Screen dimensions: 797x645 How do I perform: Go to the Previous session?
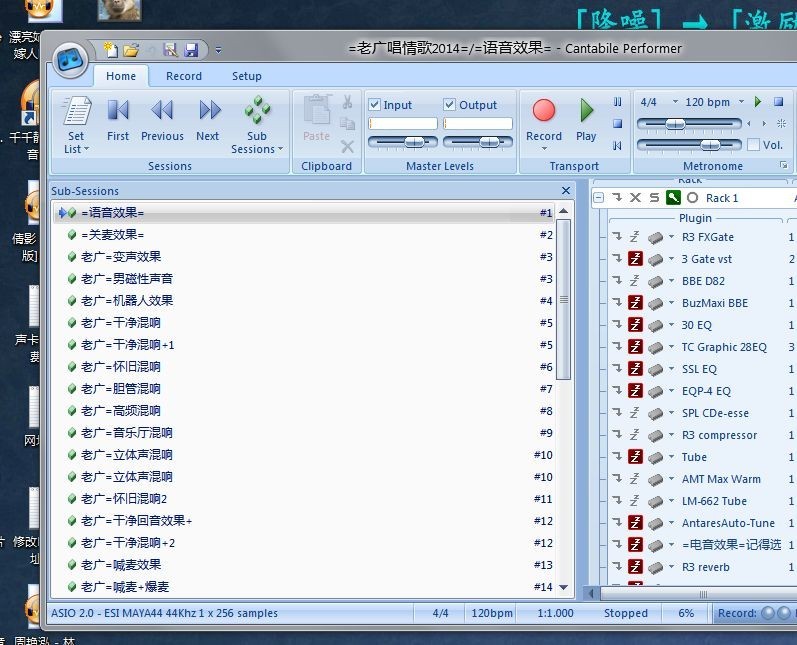coord(162,120)
